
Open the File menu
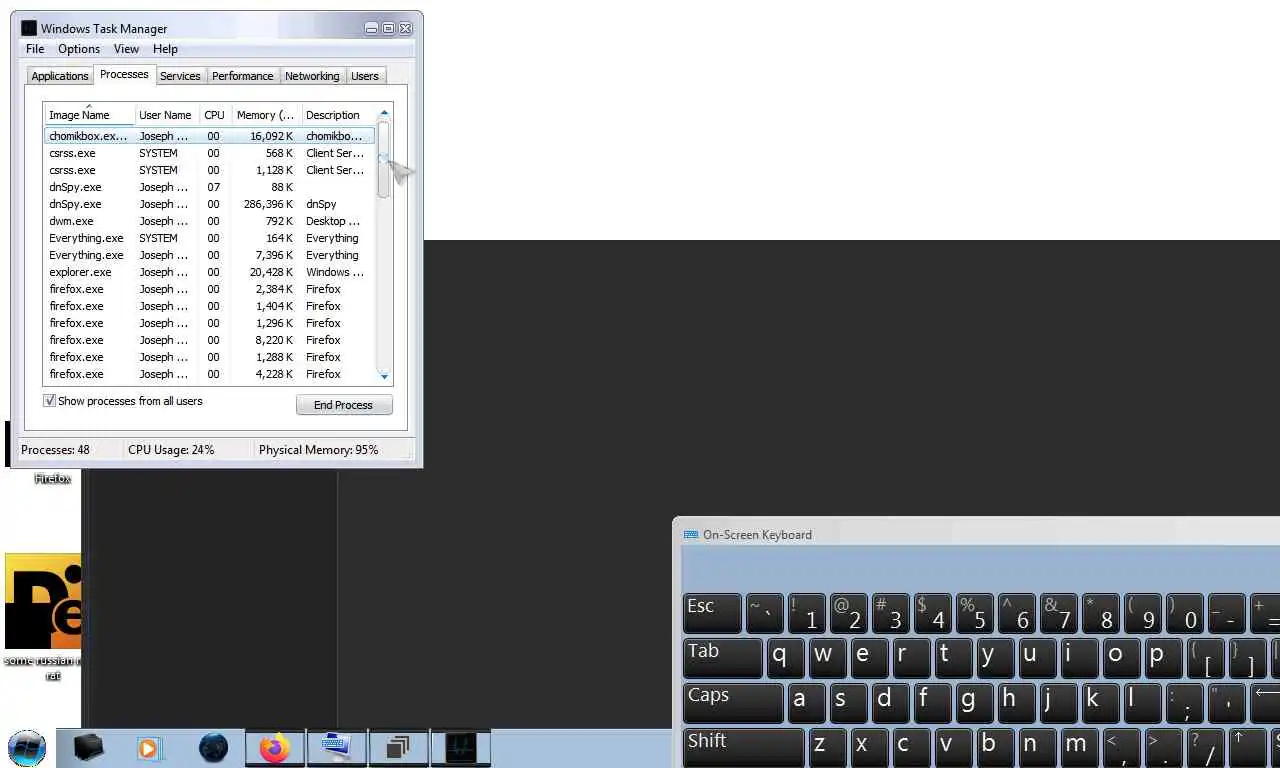pyautogui.click(x=35, y=49)
